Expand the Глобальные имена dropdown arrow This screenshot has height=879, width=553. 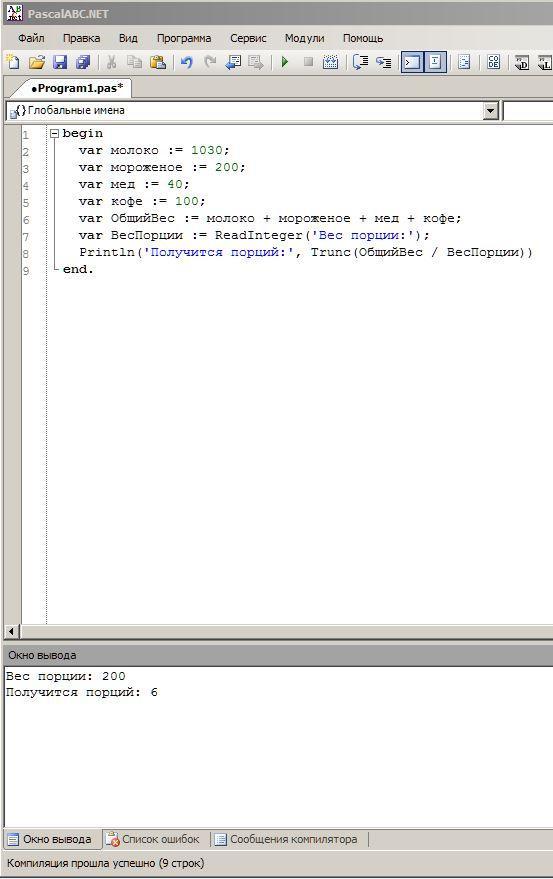(491, 110)
